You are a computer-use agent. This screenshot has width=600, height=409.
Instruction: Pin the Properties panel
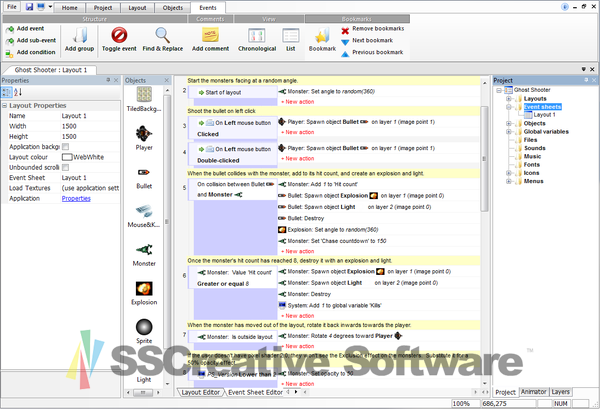108,80
